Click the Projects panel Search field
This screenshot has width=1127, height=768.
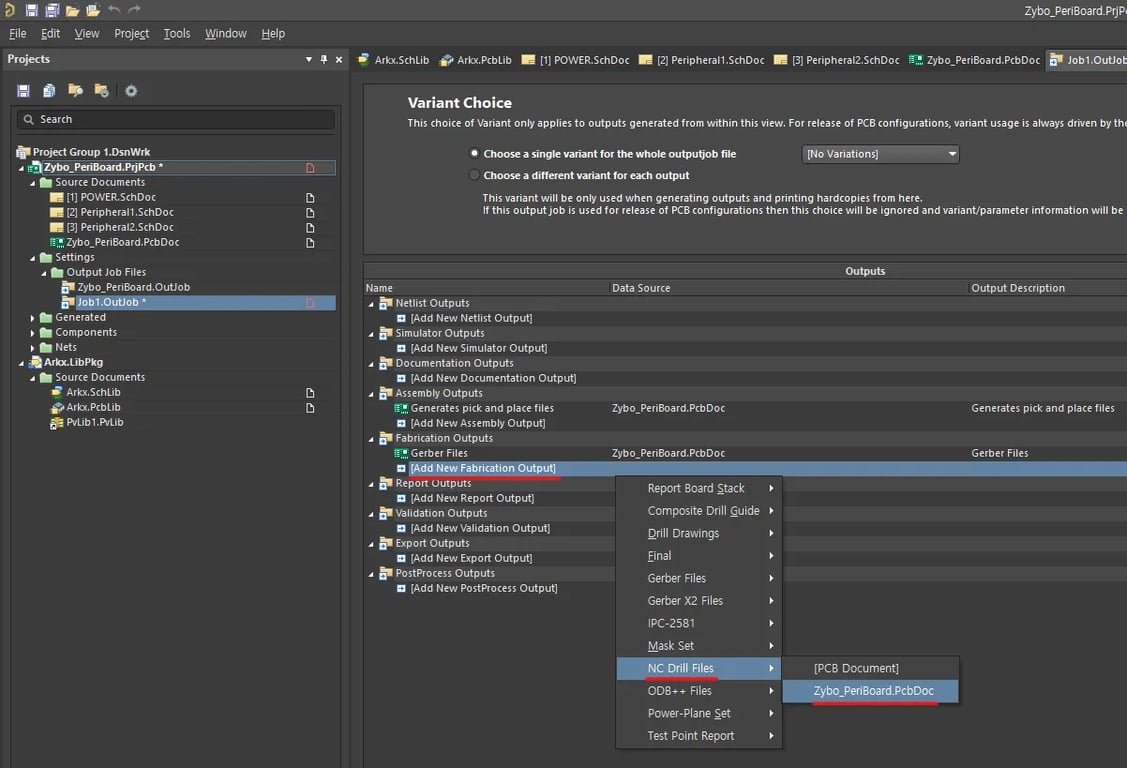pos(176,119)
